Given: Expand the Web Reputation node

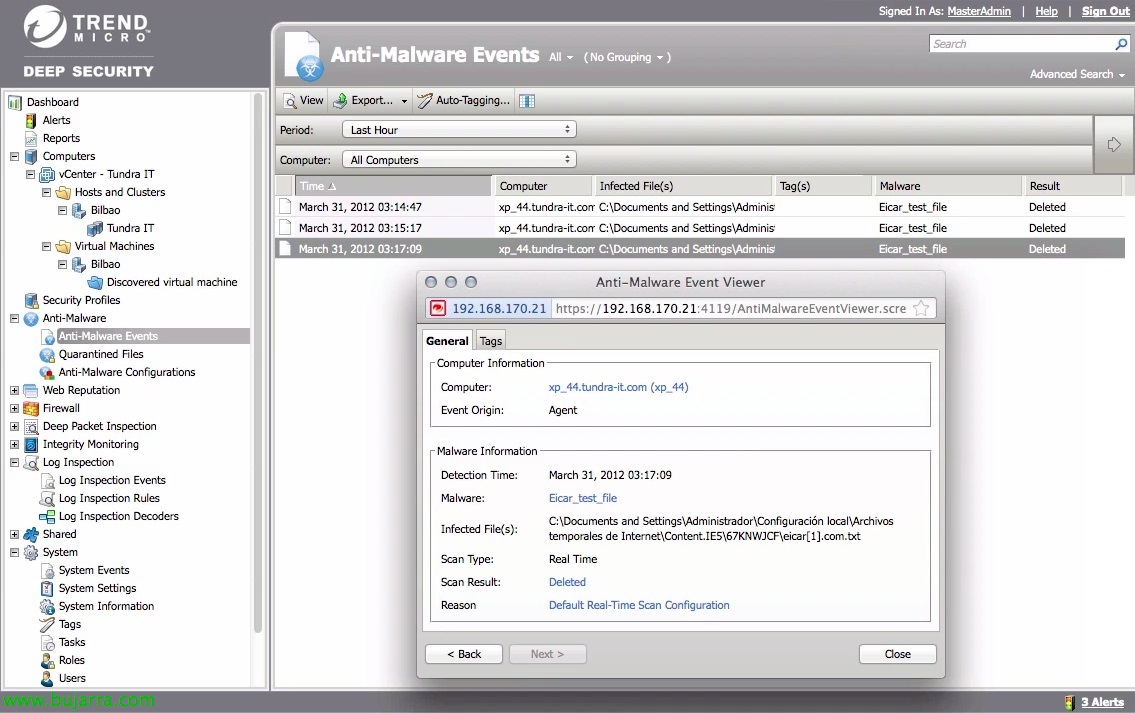Looking at the screenshot, I should pos(14,390).
